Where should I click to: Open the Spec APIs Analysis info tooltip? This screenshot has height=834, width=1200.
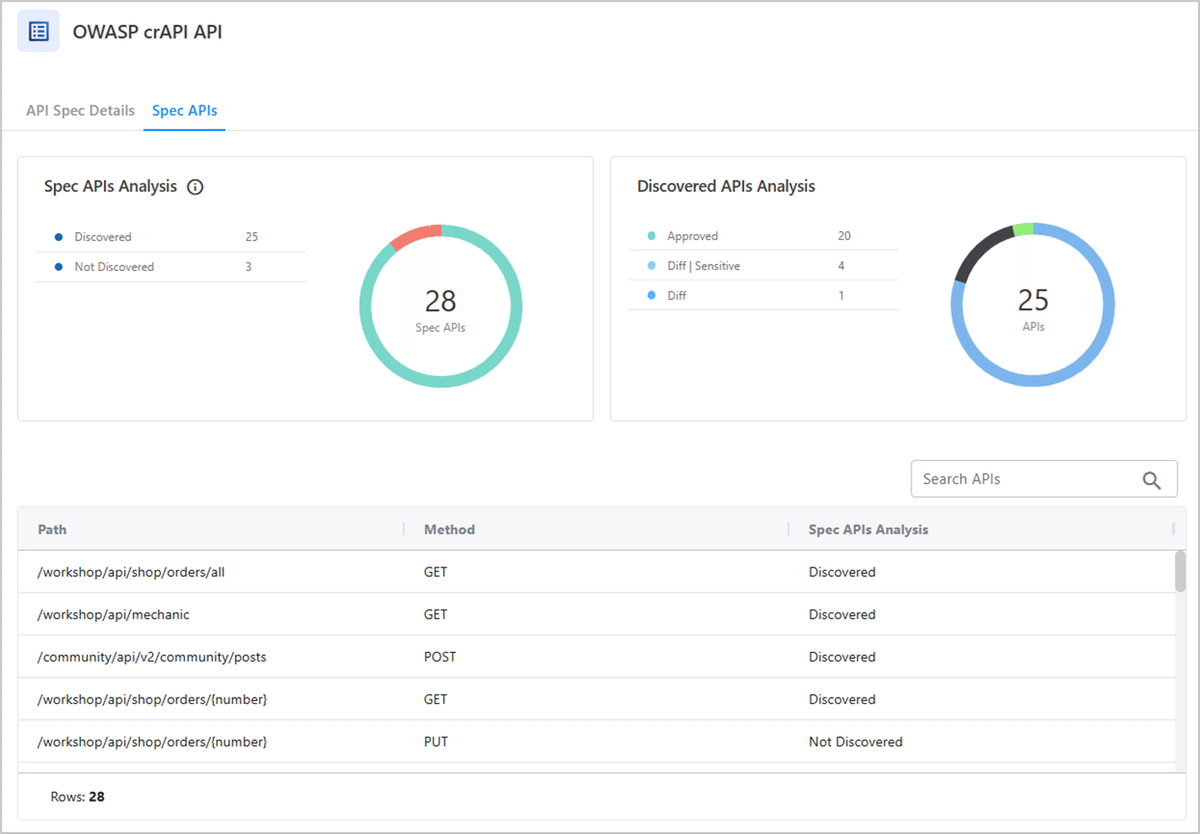click(x=195, y=186)
